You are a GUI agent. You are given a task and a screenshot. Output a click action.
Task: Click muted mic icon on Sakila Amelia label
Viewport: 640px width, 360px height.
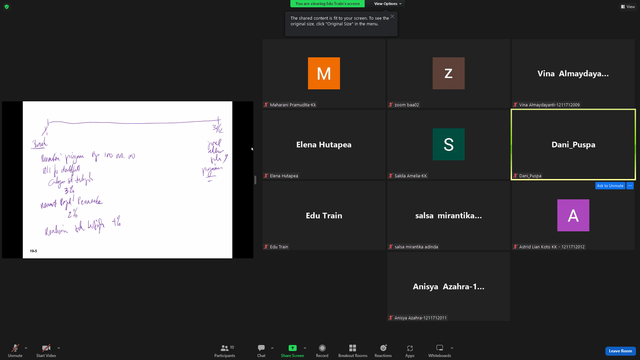point(391,176)
